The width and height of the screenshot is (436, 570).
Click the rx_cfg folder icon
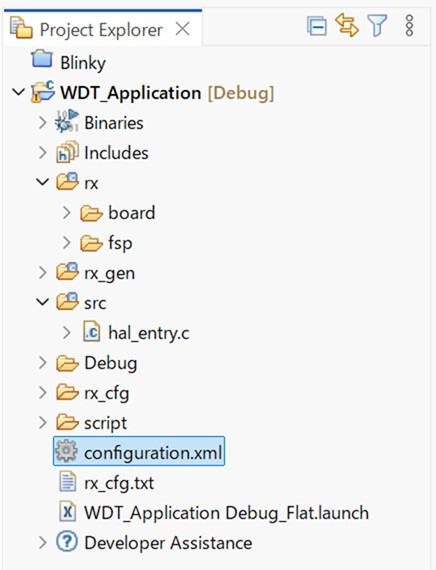pyautogui.click(x=67, y=393)
